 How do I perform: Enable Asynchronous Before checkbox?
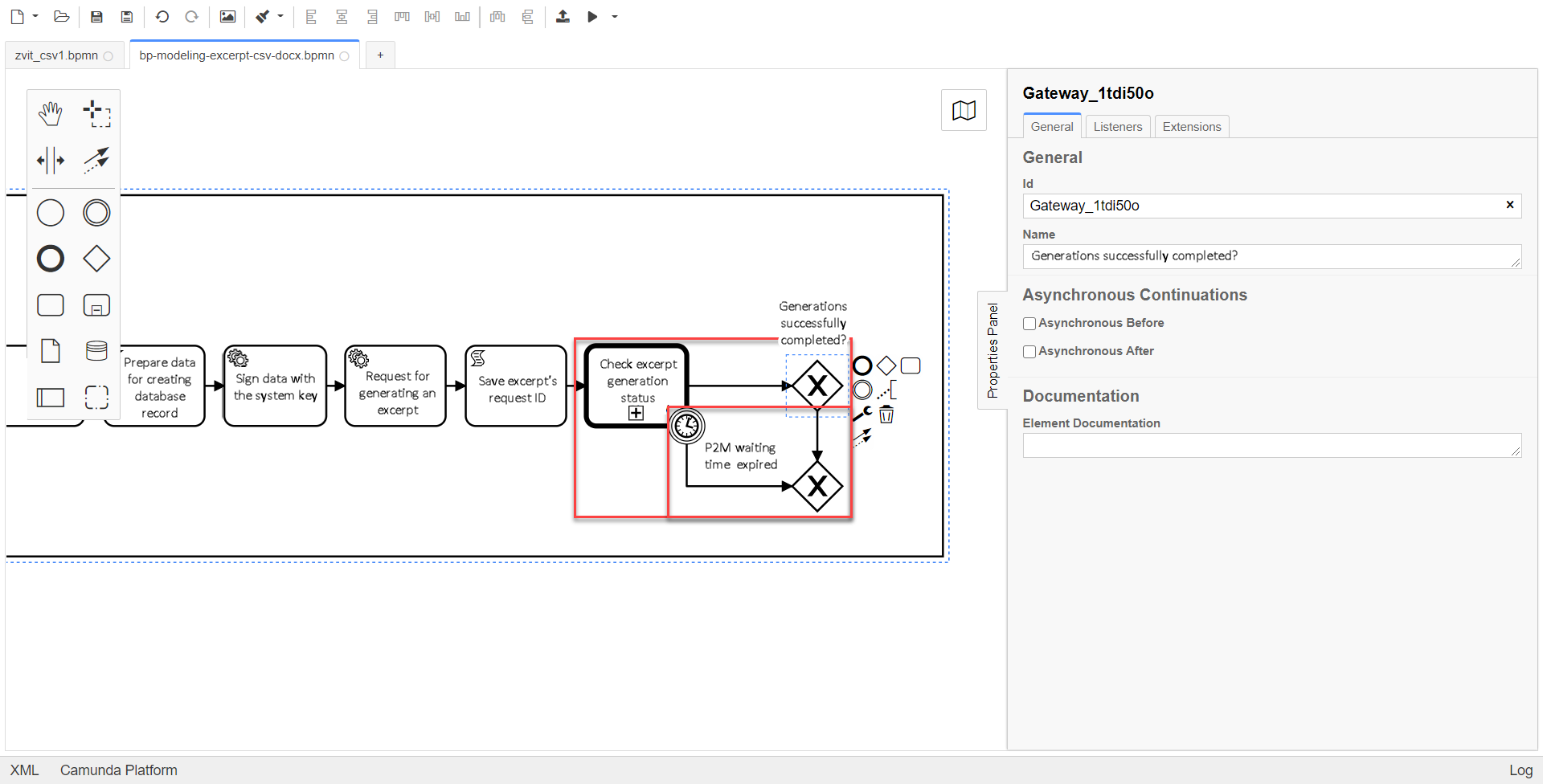[x=1029, y=324]
